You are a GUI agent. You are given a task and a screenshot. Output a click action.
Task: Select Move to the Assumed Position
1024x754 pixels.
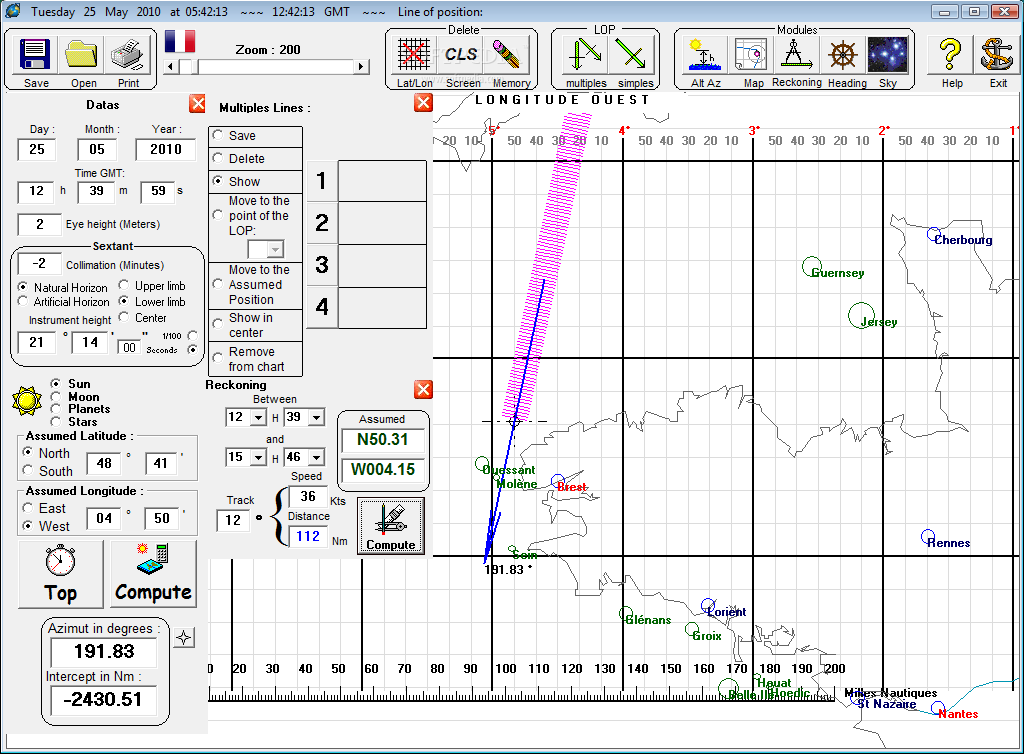[x=218, y=283]
